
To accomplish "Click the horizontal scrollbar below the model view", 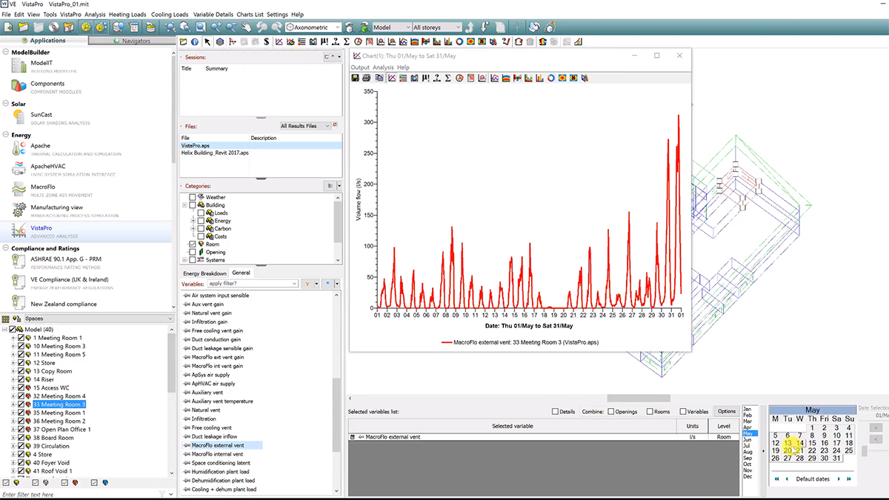I will pyautogui.click(x=638, y=398).
